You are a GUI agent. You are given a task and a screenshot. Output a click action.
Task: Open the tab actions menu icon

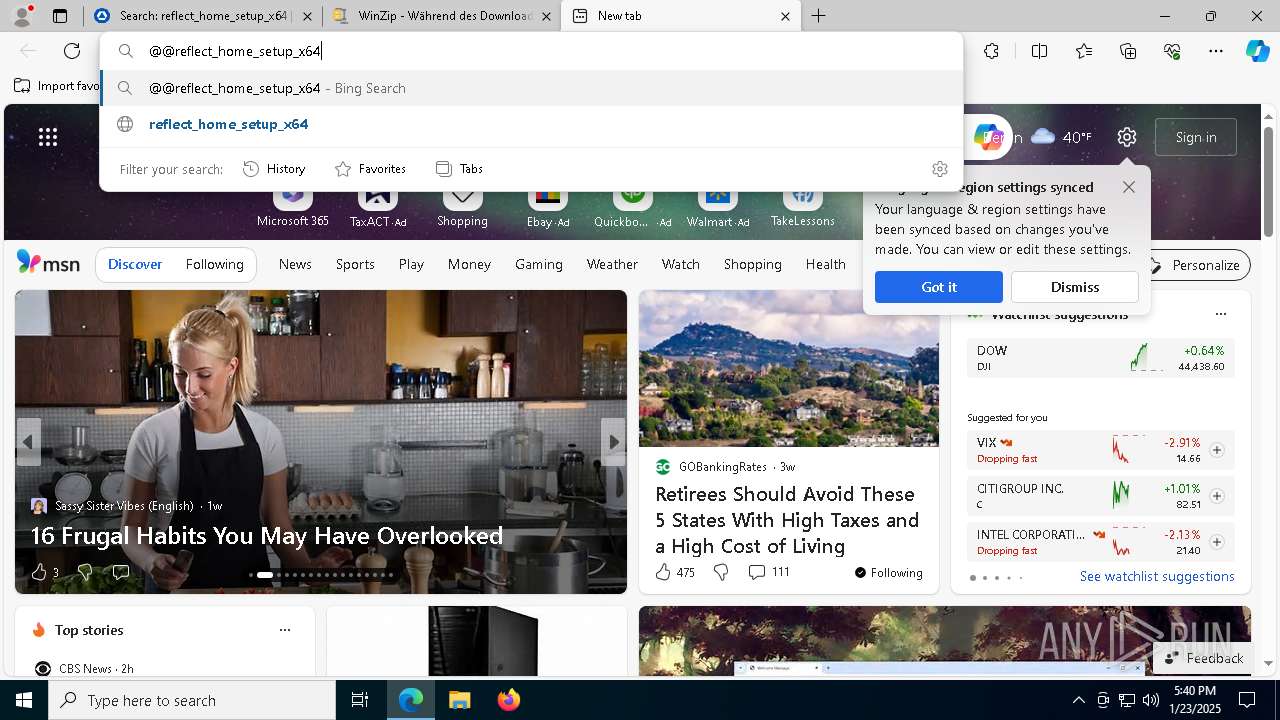(60, 16)
